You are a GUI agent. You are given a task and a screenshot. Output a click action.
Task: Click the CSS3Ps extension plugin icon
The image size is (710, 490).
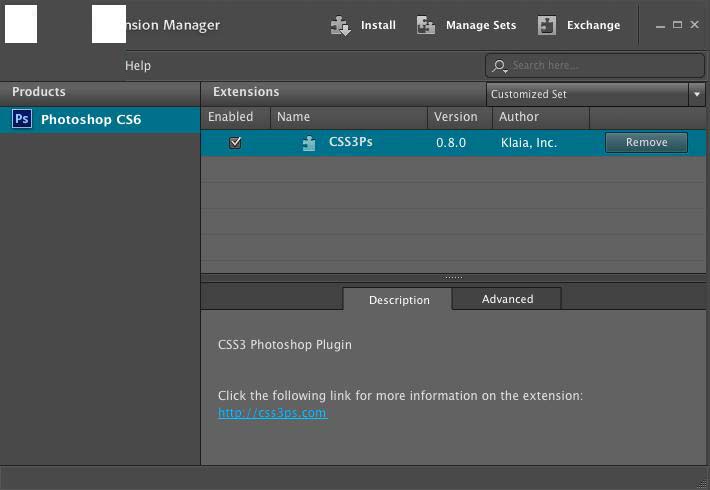309,143
